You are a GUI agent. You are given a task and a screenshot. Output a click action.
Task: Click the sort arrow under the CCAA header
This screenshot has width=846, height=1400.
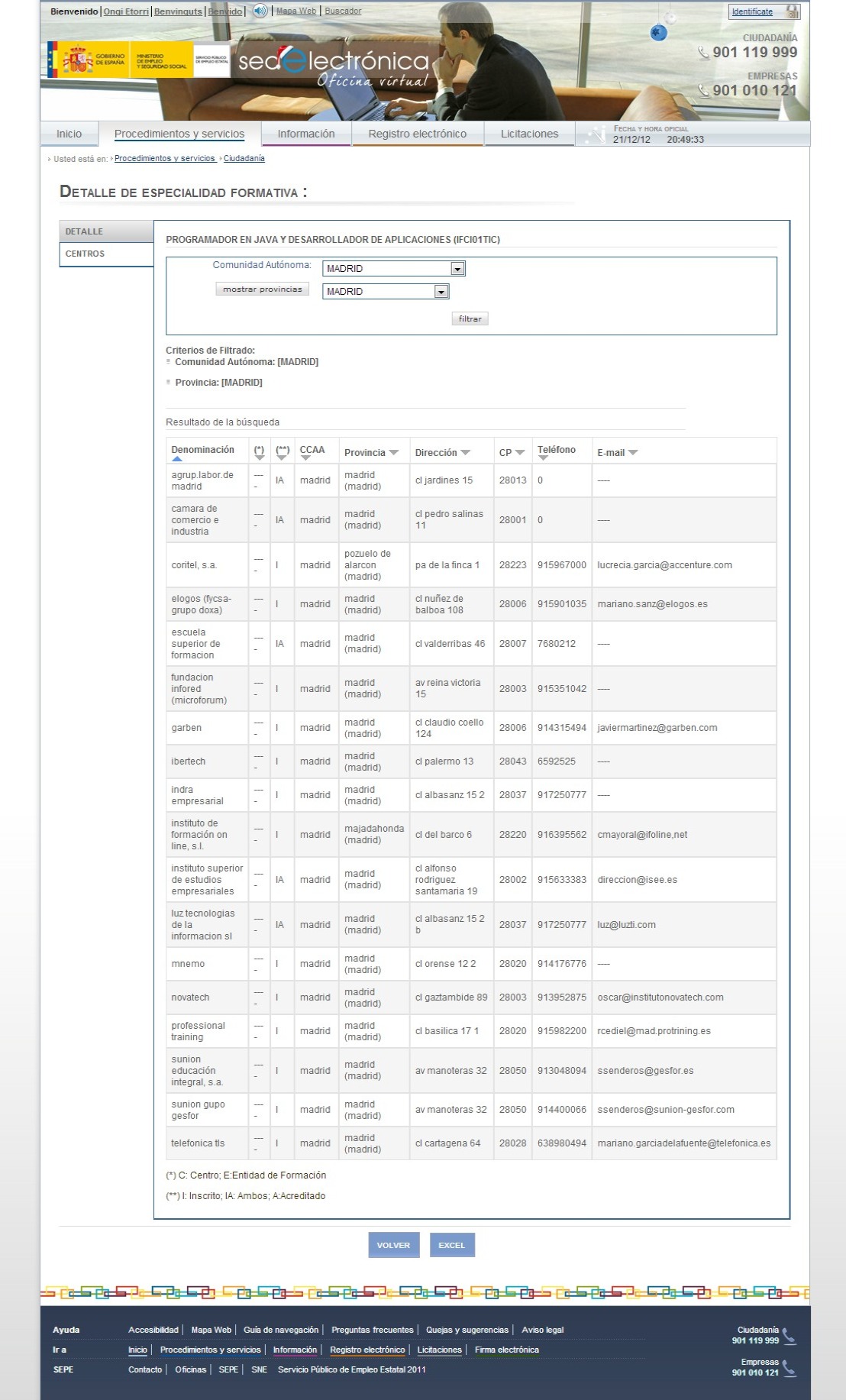305,458
